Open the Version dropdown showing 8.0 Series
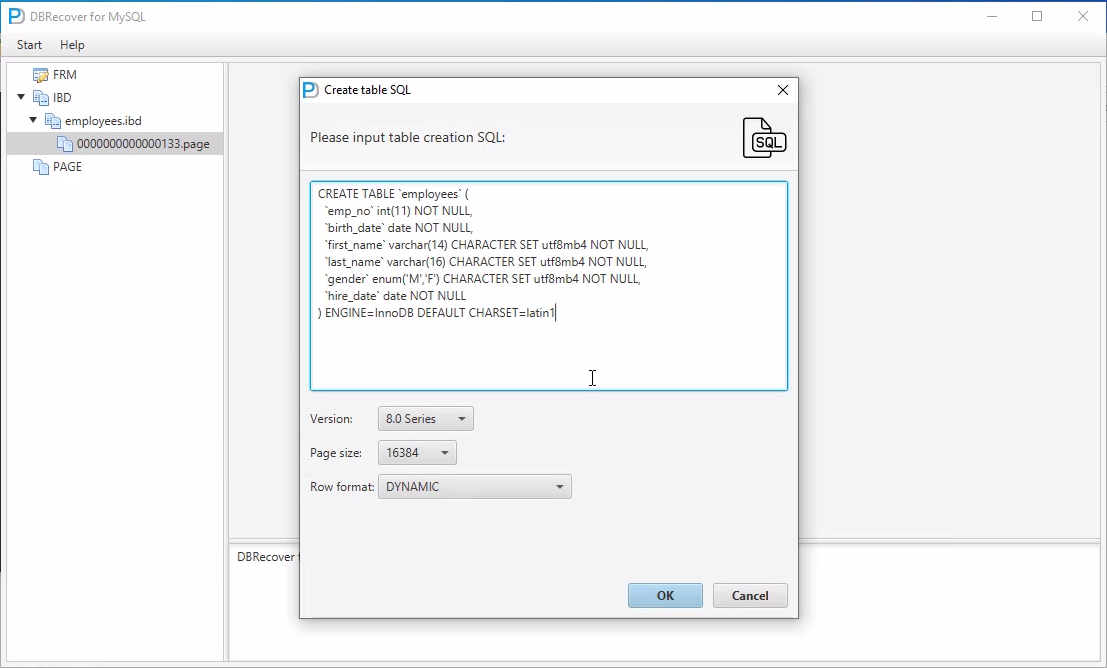 coord(425,419)
